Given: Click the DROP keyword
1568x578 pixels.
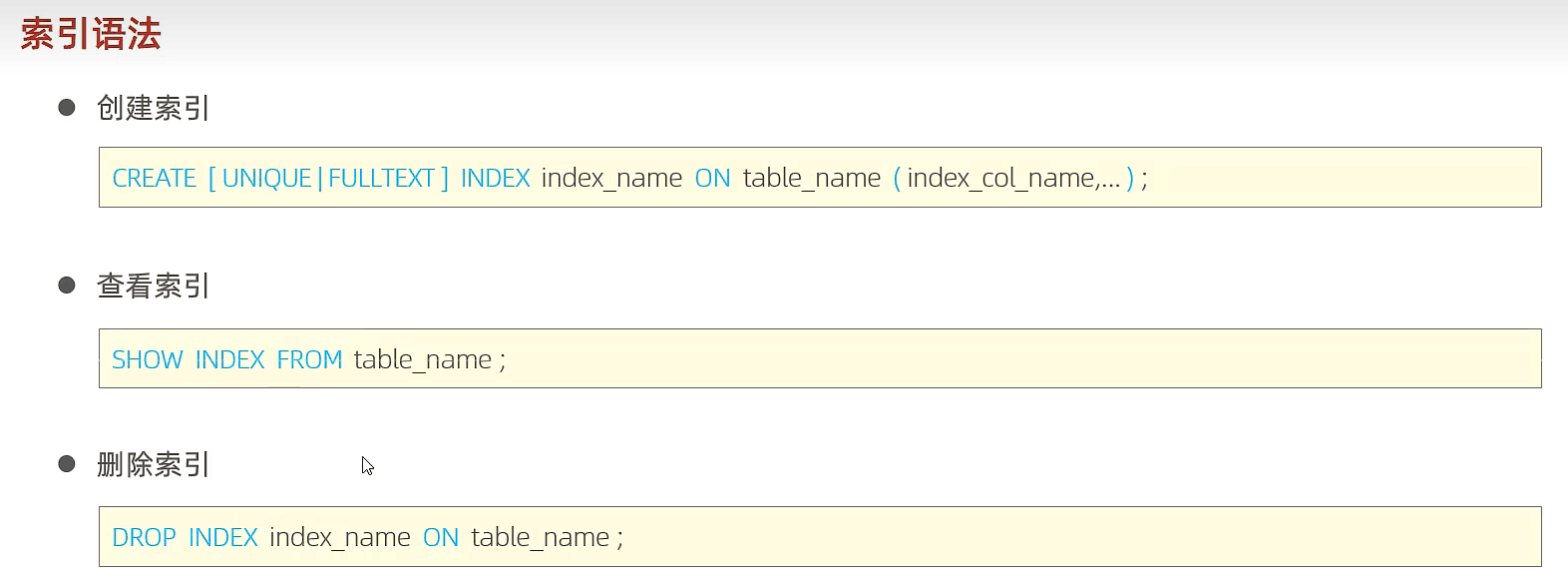Looking at the screenshot, I should click(144, 538).
